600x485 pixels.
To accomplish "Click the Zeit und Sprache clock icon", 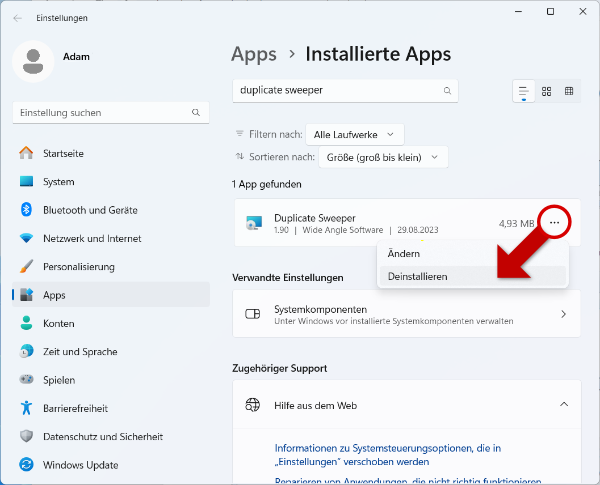I will tap(26, 351).
